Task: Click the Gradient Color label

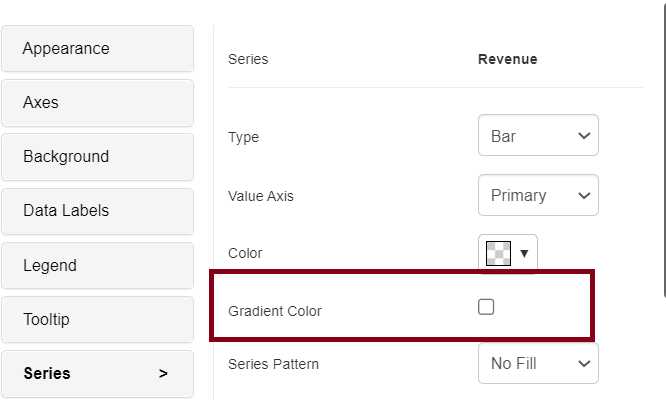Action: 275,311
